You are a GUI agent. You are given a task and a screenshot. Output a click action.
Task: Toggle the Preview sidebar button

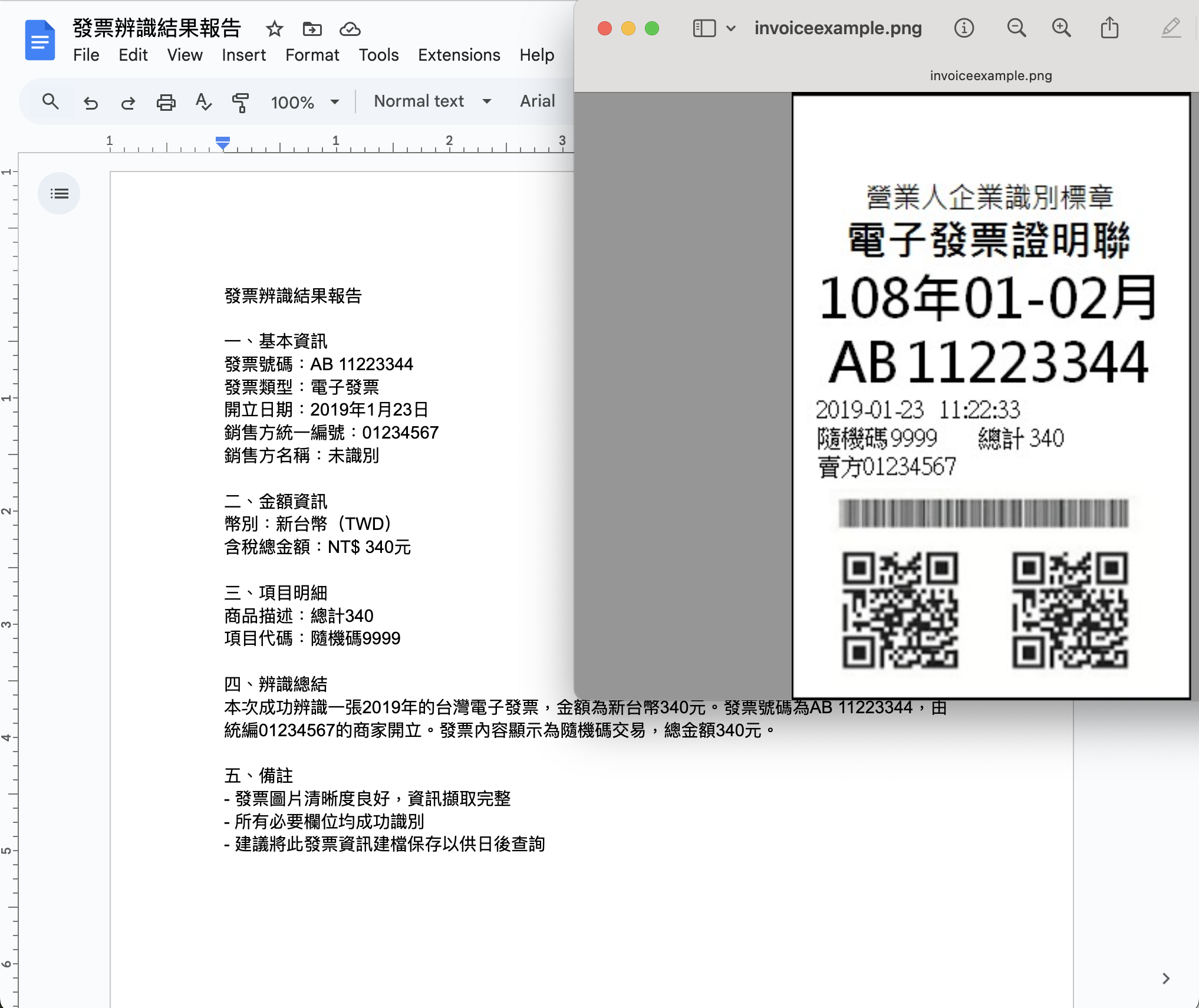[704, 28]
